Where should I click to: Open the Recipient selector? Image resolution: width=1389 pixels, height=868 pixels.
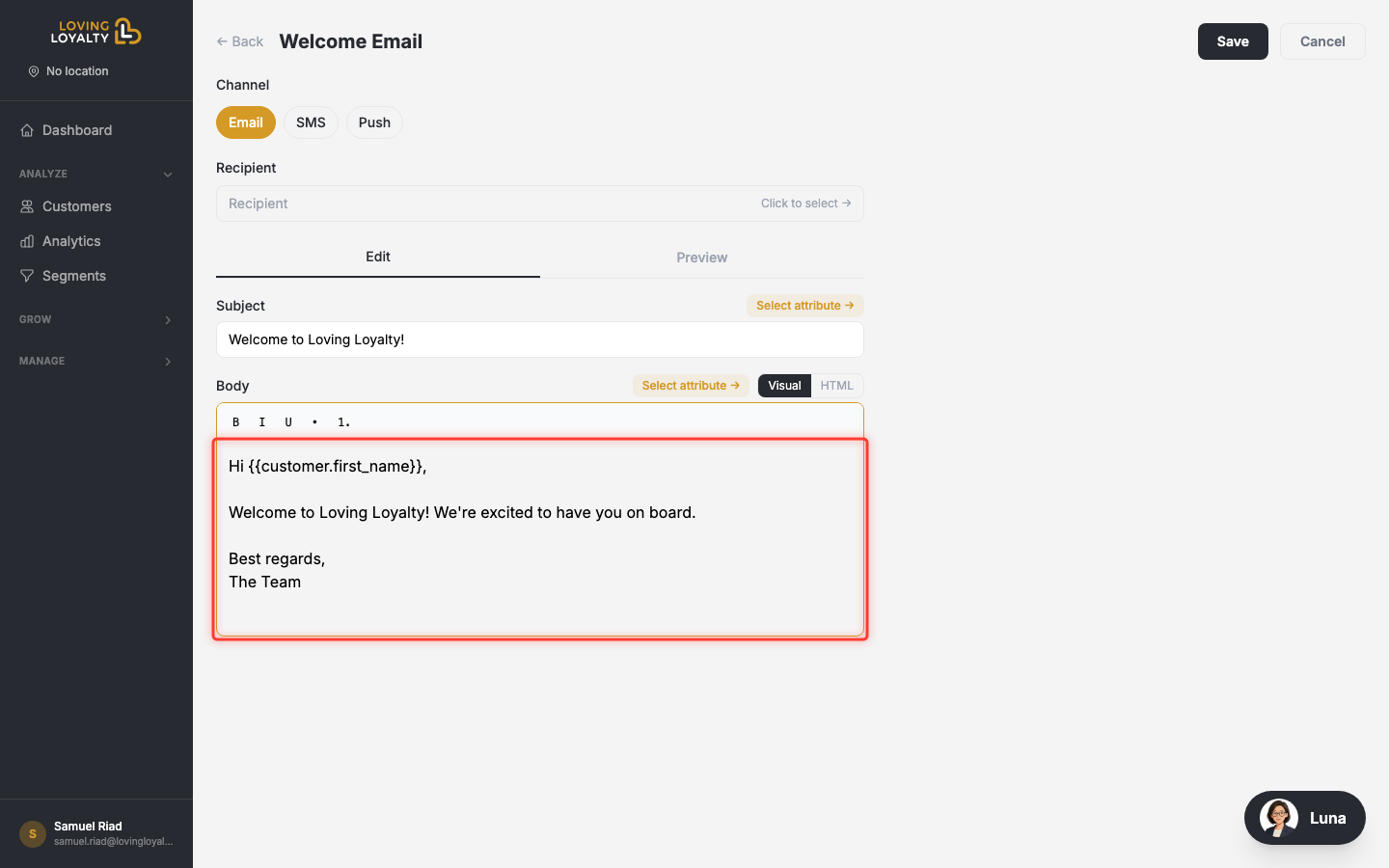540,203
